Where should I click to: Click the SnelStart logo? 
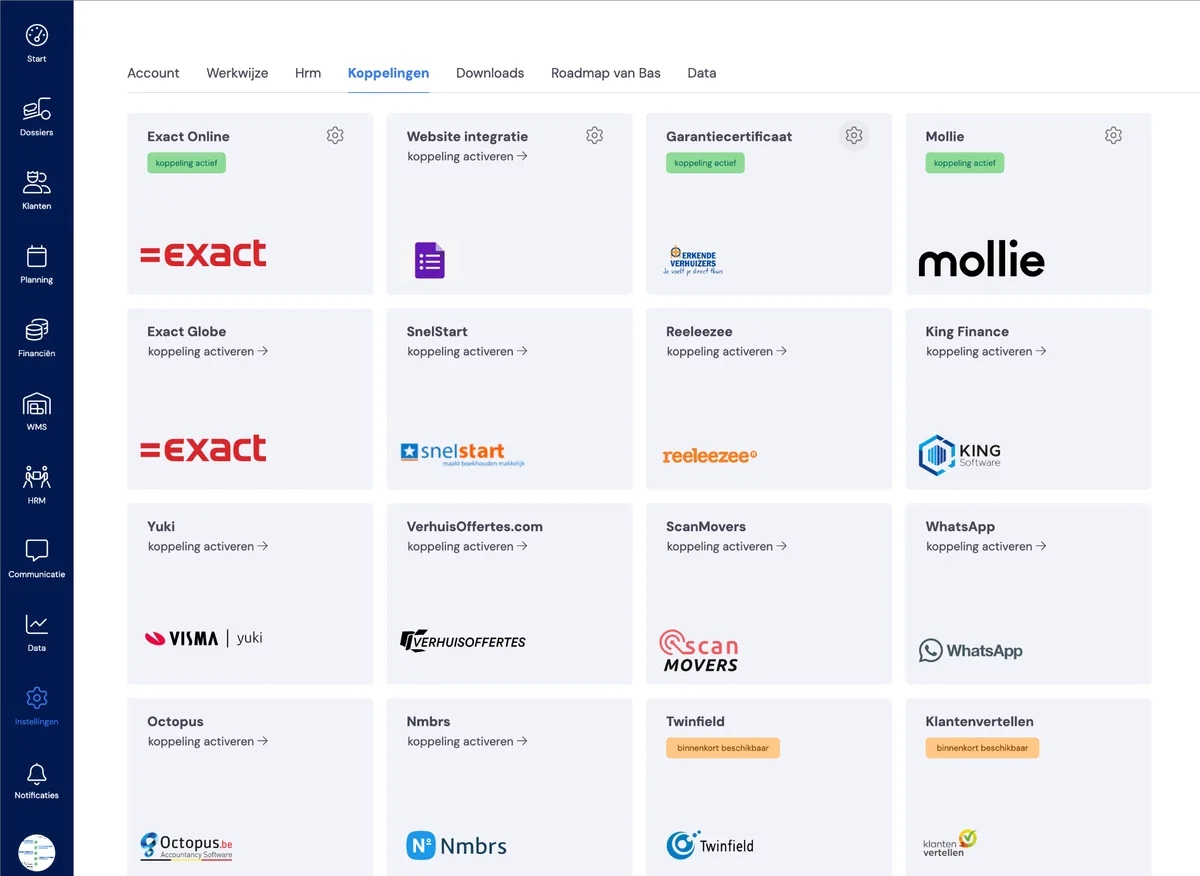(x=462, y=455)
